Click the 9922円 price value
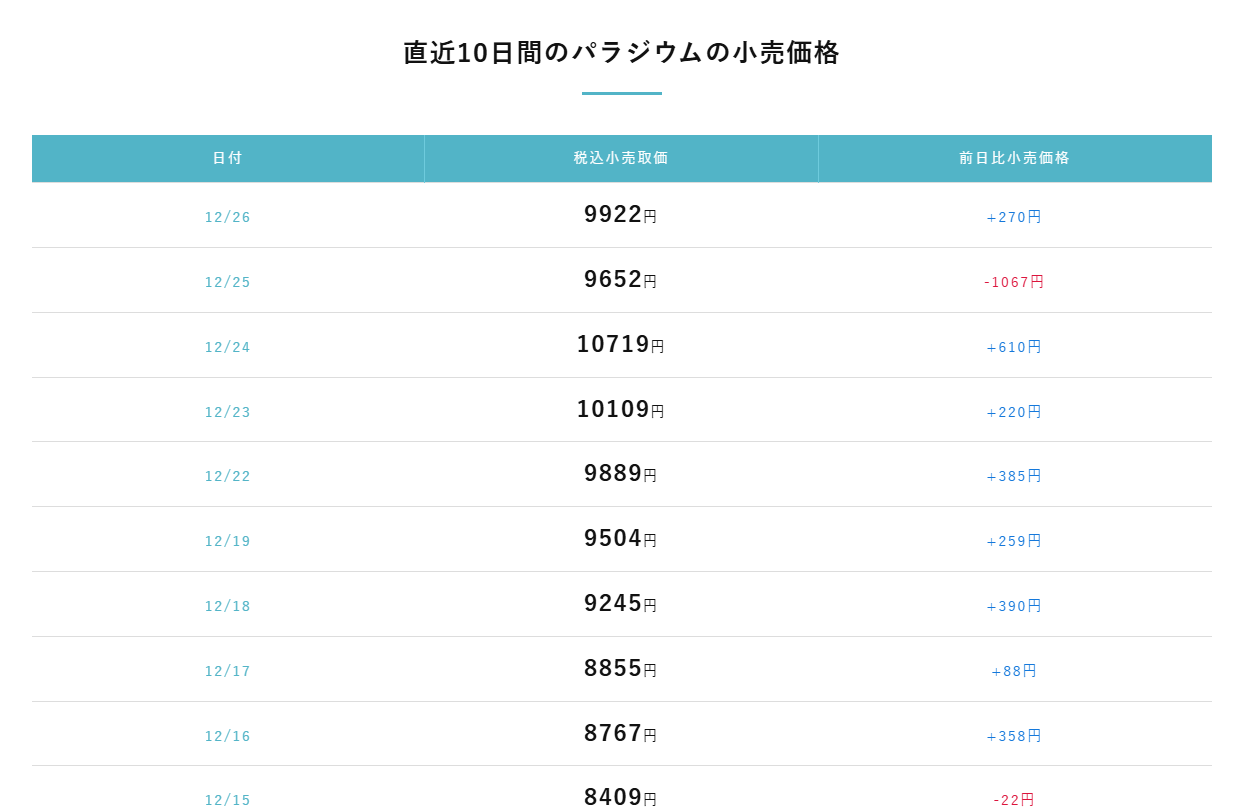 pos(620,214)
